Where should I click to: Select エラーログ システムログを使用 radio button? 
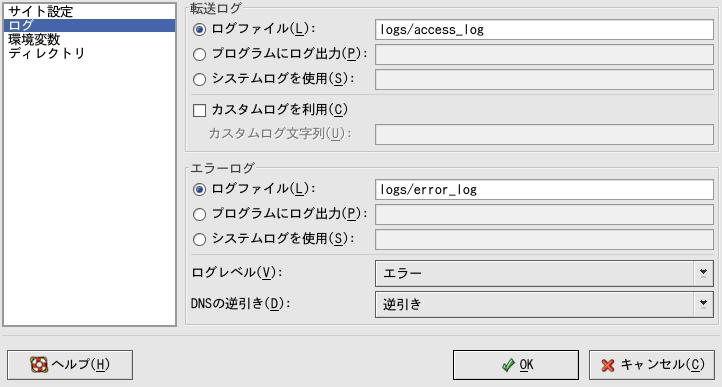click(x=199, y=239)
